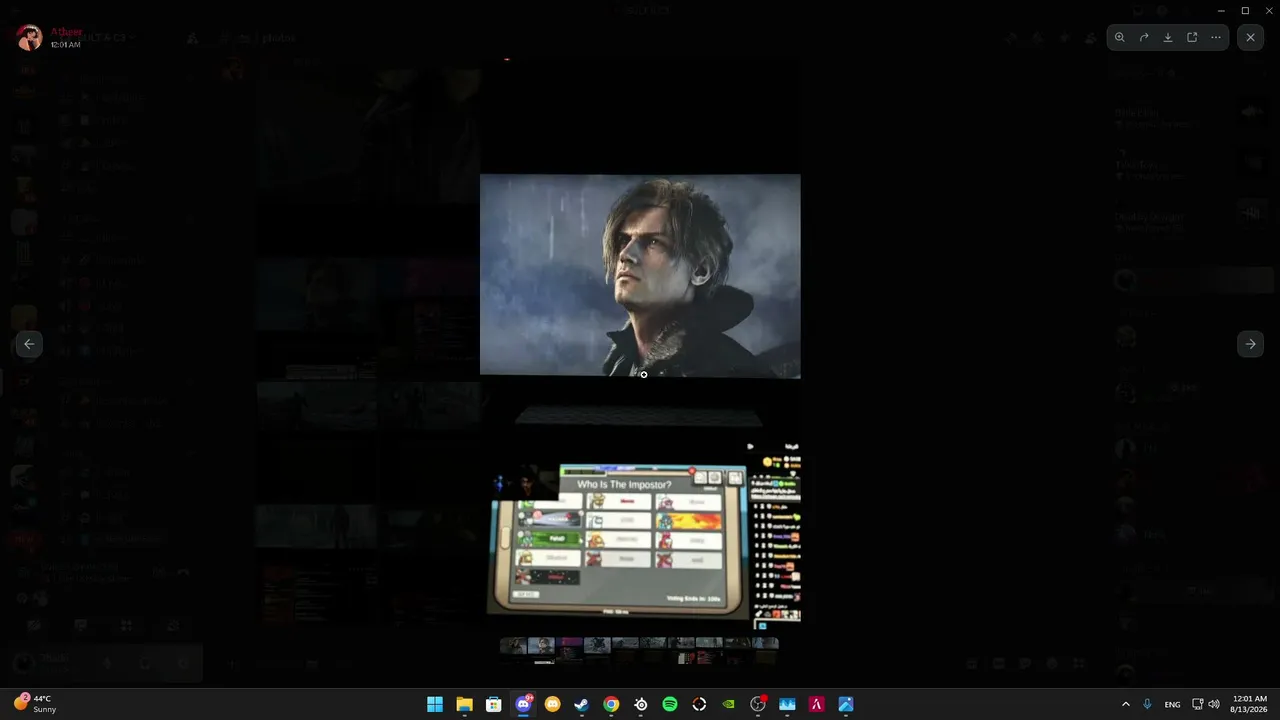Open Spotify from the taskbar

[670, 704]
